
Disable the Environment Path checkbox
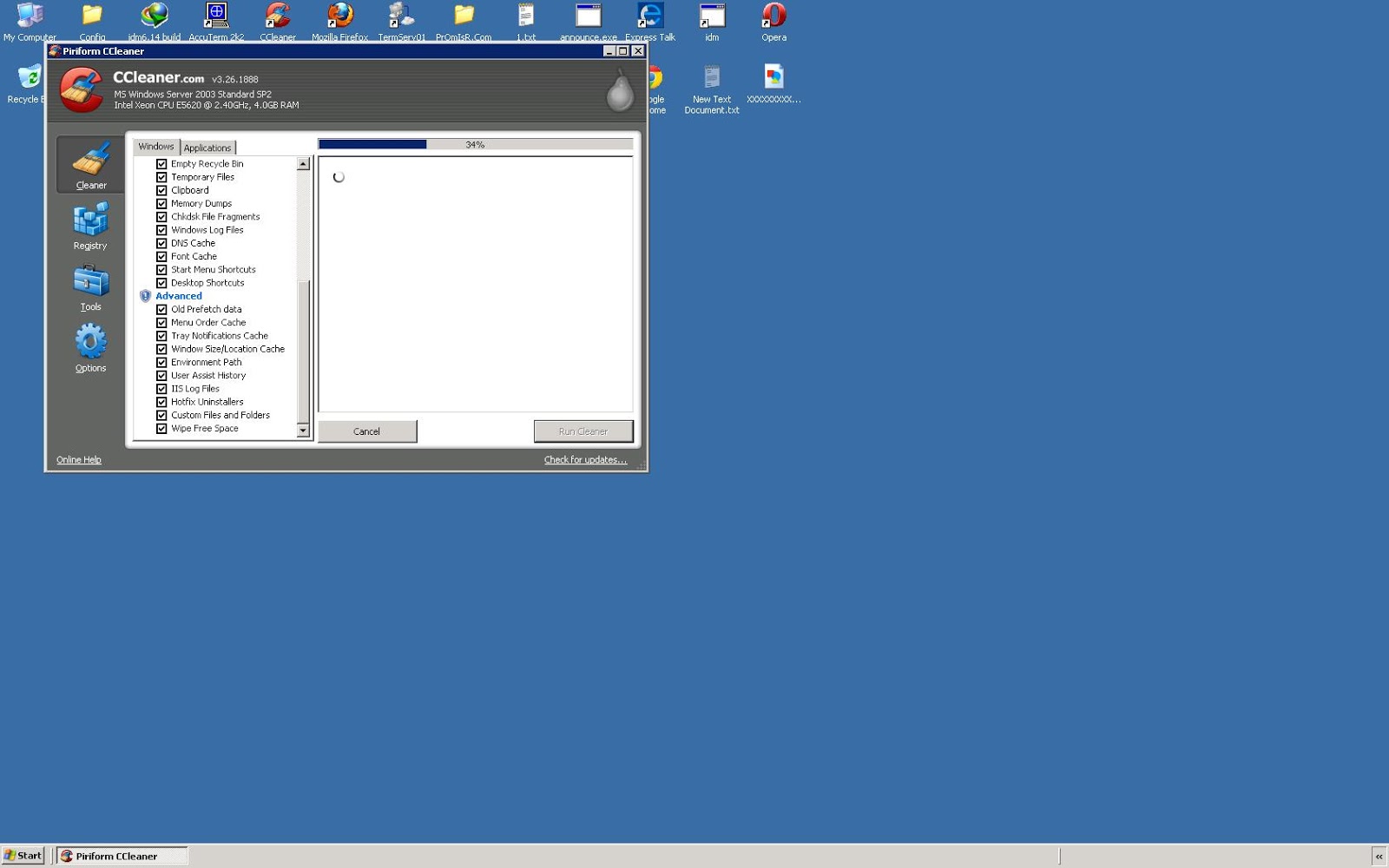[x=161, y=363]
